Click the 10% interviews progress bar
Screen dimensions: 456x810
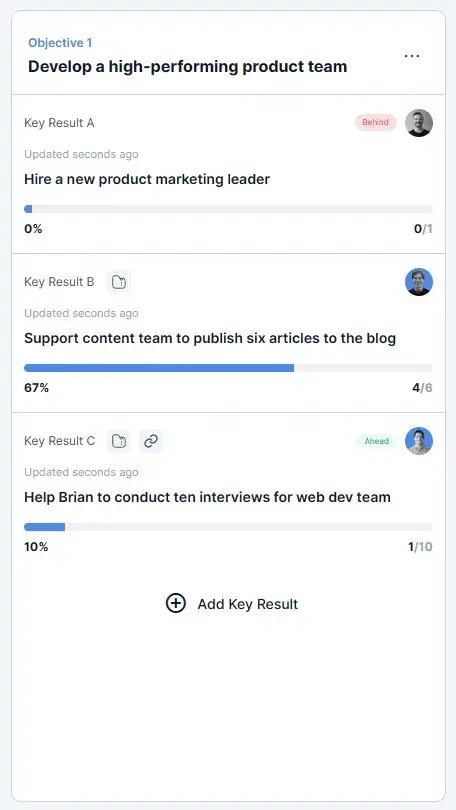pyautogui.click(x=228, y=527)
